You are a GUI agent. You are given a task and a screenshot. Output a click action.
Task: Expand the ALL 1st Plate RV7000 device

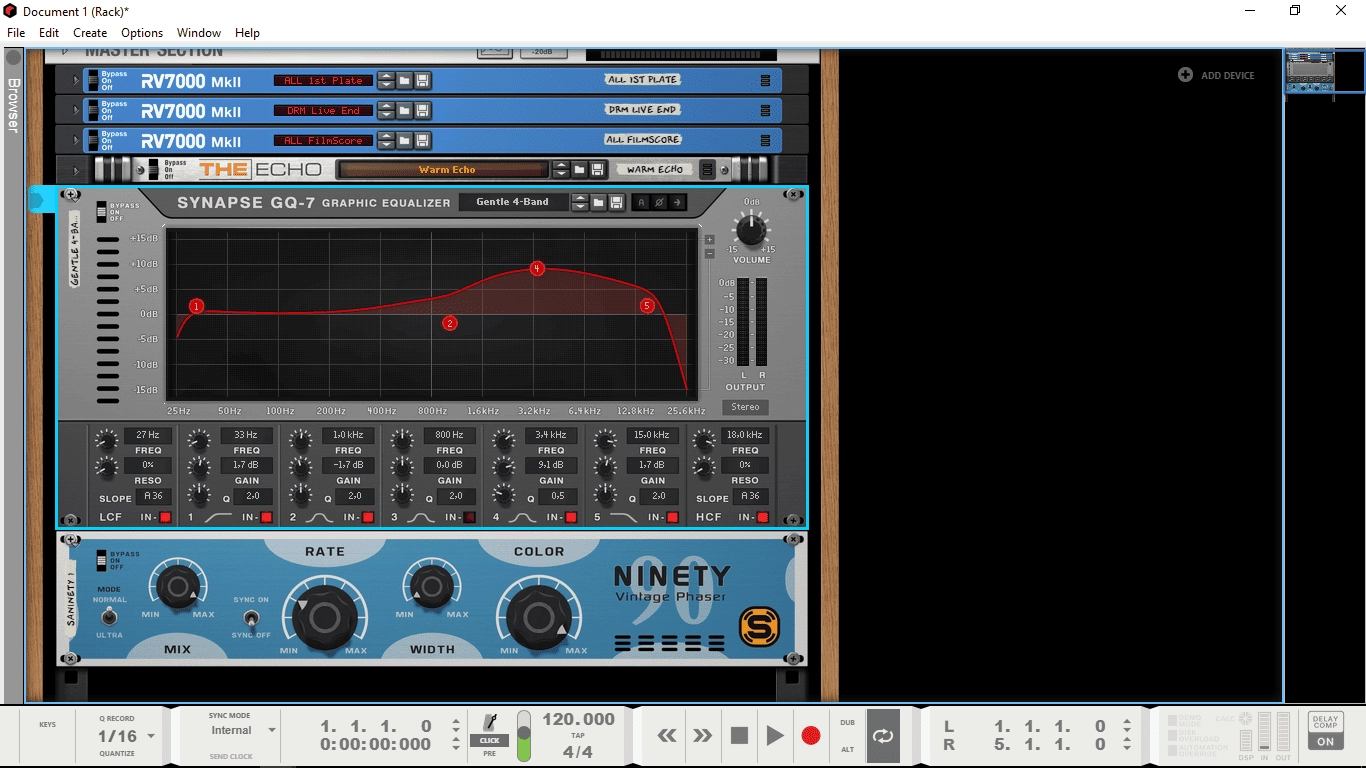(74, 81)
